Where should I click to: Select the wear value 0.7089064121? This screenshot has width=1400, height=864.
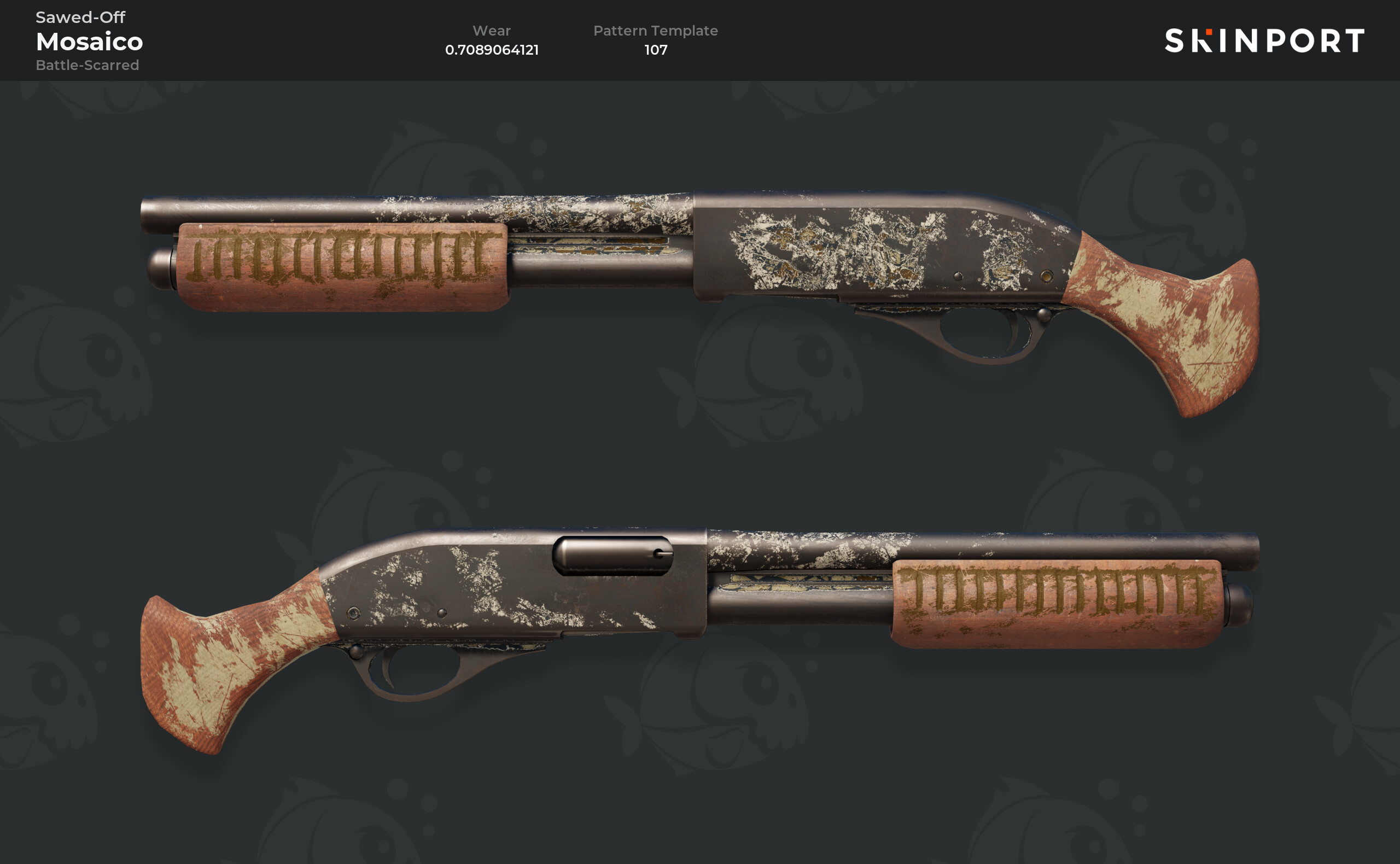pos(492,50)
